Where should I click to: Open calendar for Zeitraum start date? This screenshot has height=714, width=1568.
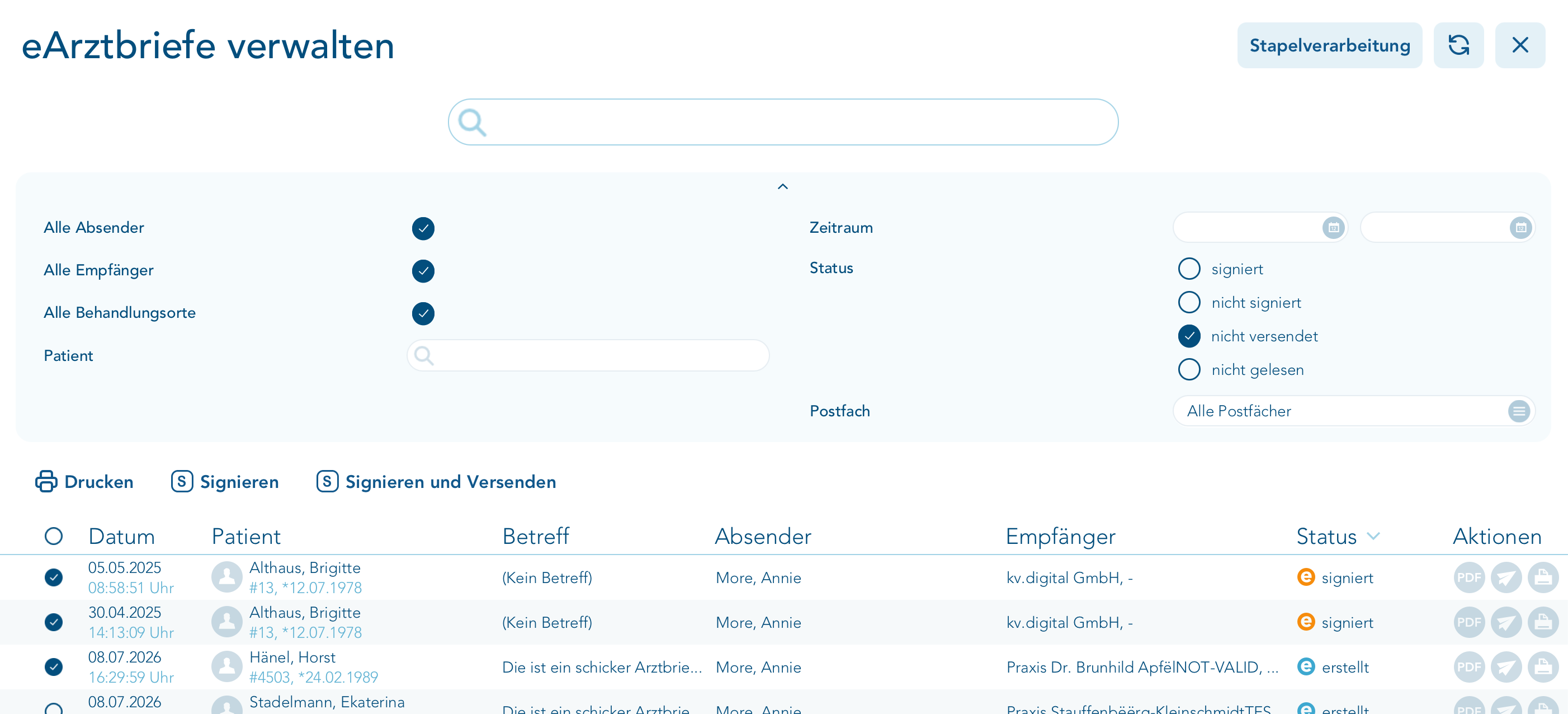(x=1333, y=228)
